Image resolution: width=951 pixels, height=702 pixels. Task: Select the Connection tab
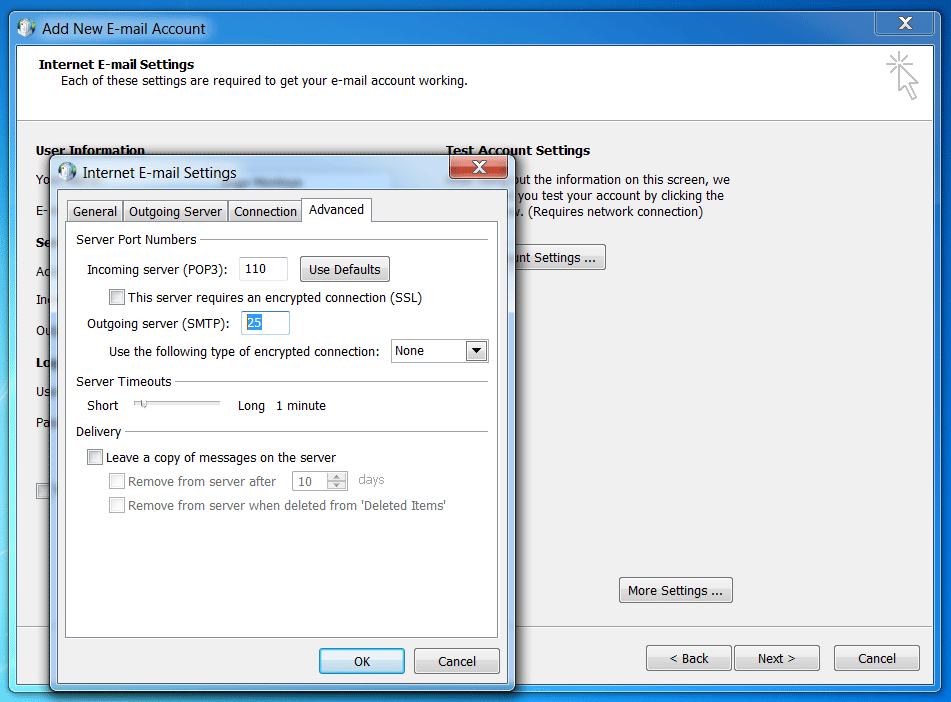click(265, 211)
